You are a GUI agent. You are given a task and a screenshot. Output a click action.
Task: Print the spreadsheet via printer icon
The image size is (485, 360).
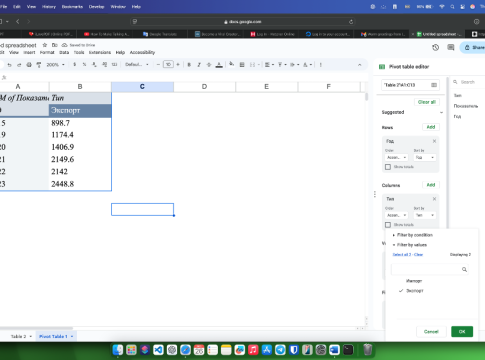coord(29,65)
